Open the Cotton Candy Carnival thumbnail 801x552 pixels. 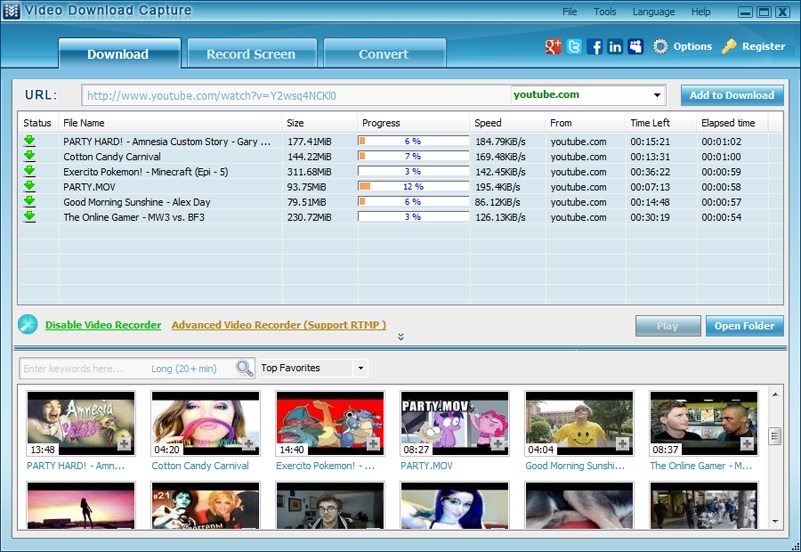pyautogui.click(x=205, y=423)
